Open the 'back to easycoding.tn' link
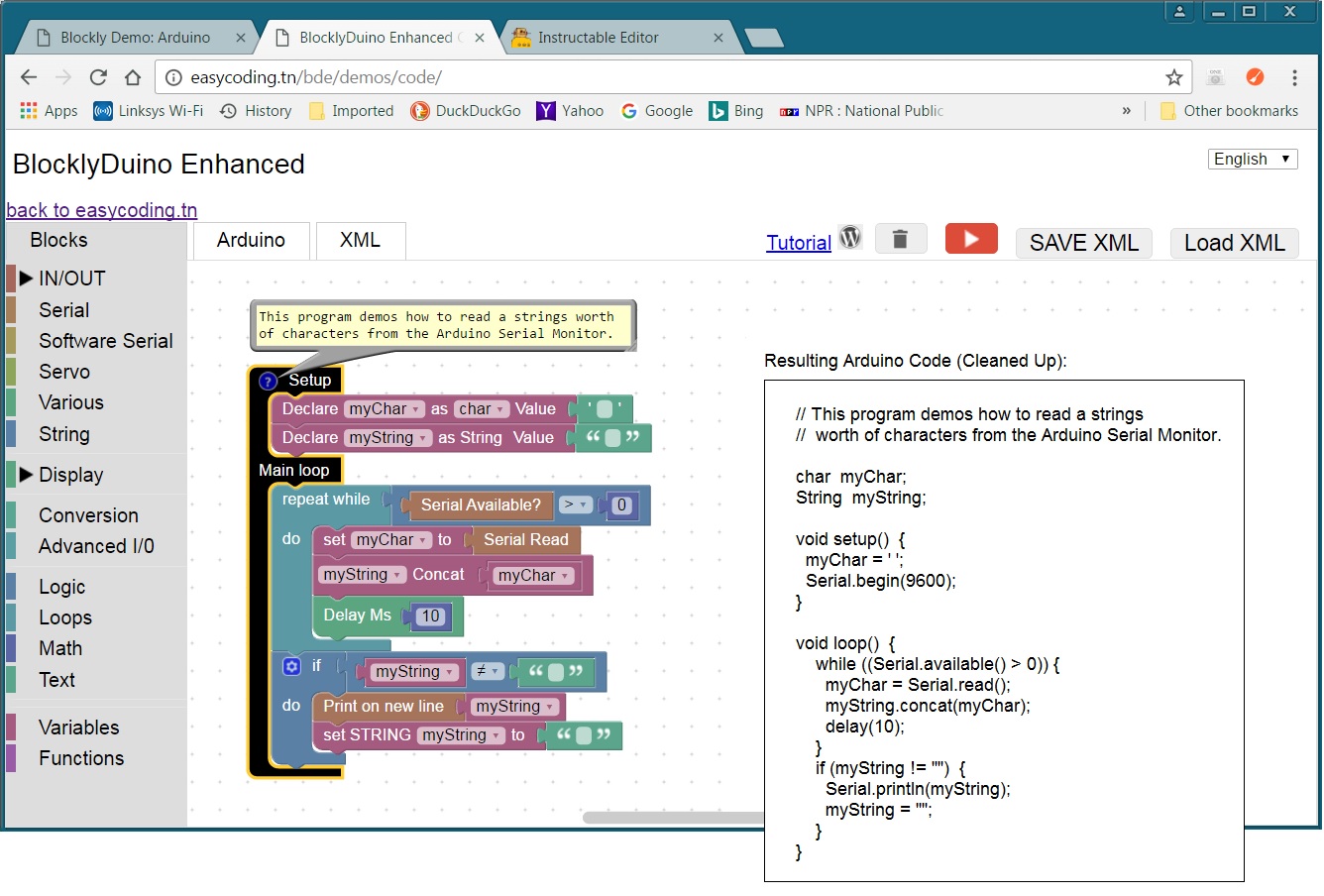This screenshot has height=896, width=1324. click(x=101, y=210)
